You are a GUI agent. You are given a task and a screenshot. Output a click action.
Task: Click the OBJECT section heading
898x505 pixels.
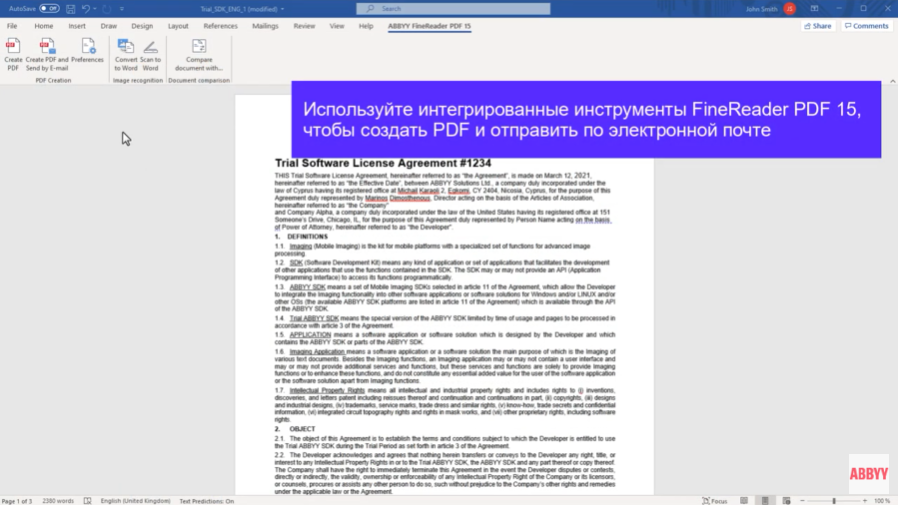(302, 429)
